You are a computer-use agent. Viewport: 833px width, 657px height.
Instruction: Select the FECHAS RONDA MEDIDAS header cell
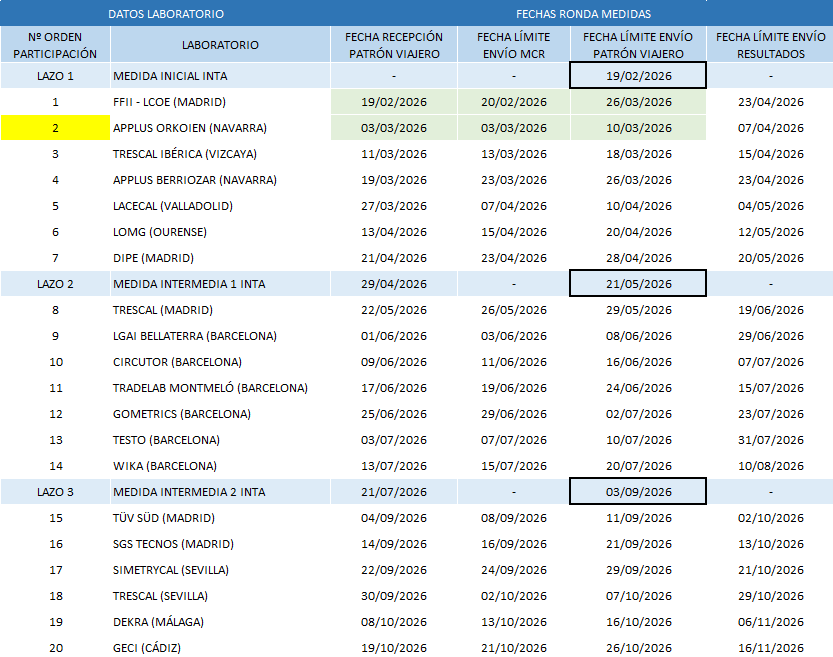pyautogui.click(x=583, y=14)
